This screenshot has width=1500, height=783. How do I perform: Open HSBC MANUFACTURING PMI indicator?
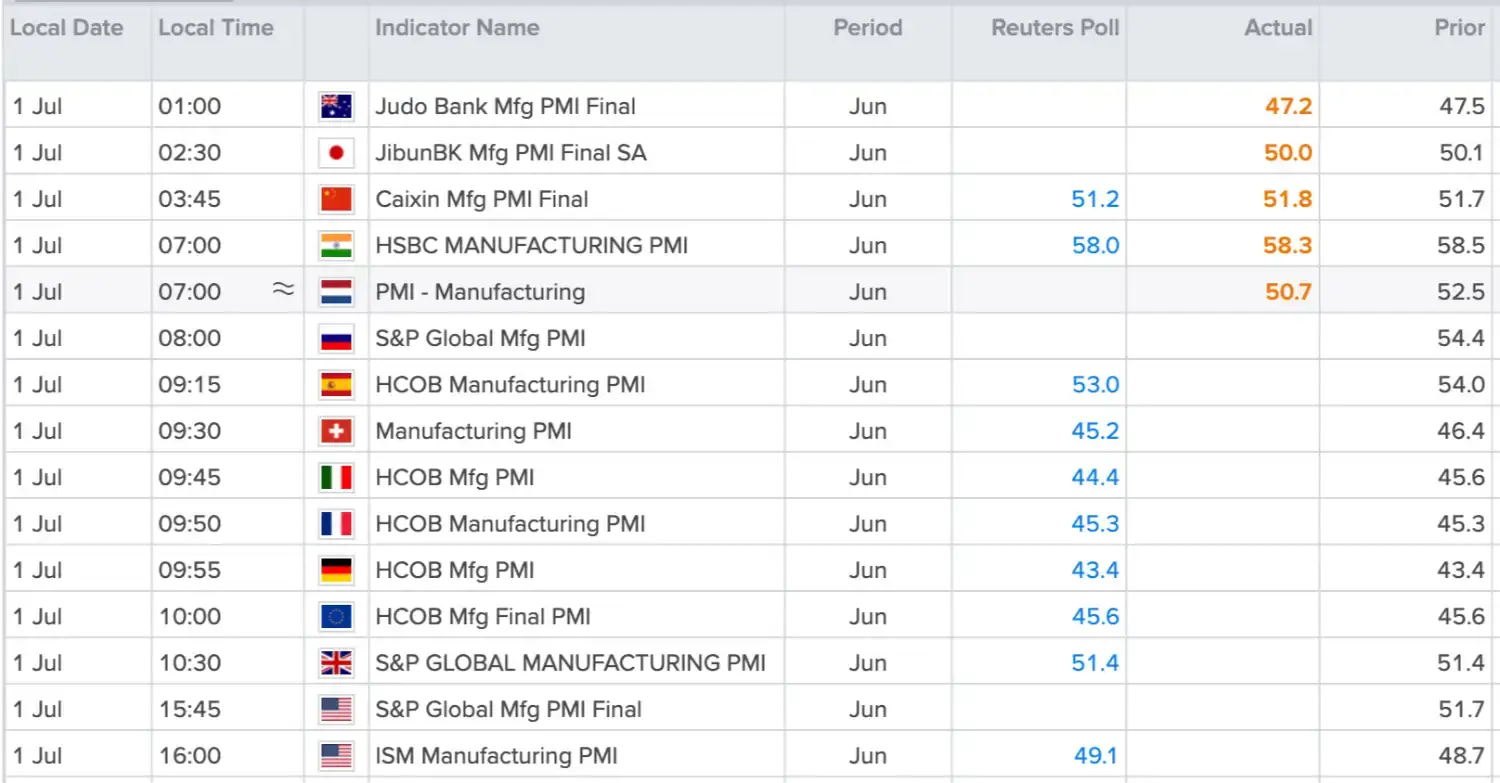tap(531, 245)
